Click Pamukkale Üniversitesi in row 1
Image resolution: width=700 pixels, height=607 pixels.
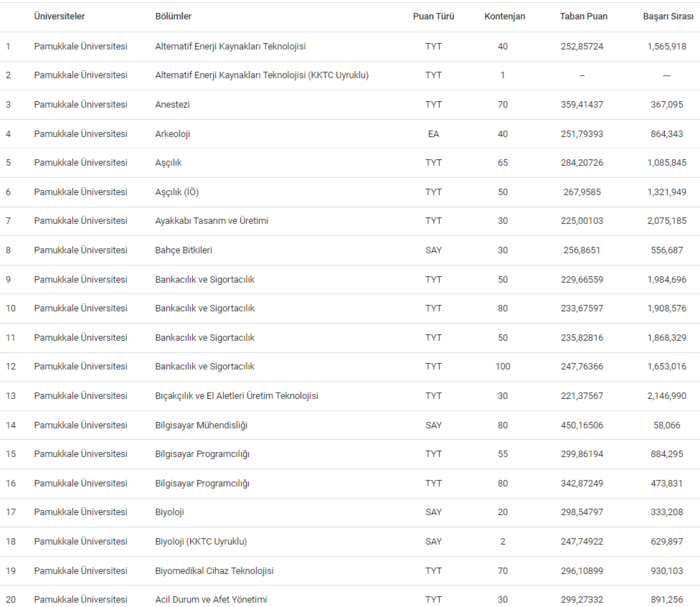(80, 46)
